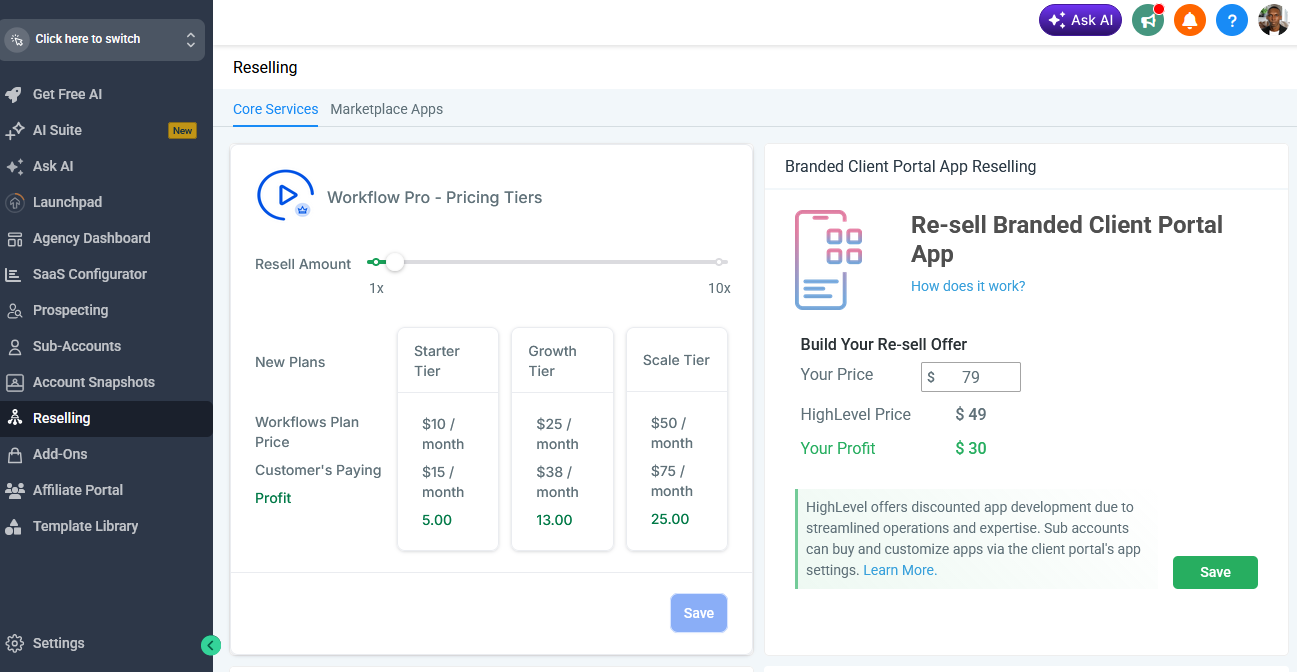The width and height of the screenshot is (1297, 672).
Task: Click the HighLevel Price $ 49 value
Action: coord(971,414)
